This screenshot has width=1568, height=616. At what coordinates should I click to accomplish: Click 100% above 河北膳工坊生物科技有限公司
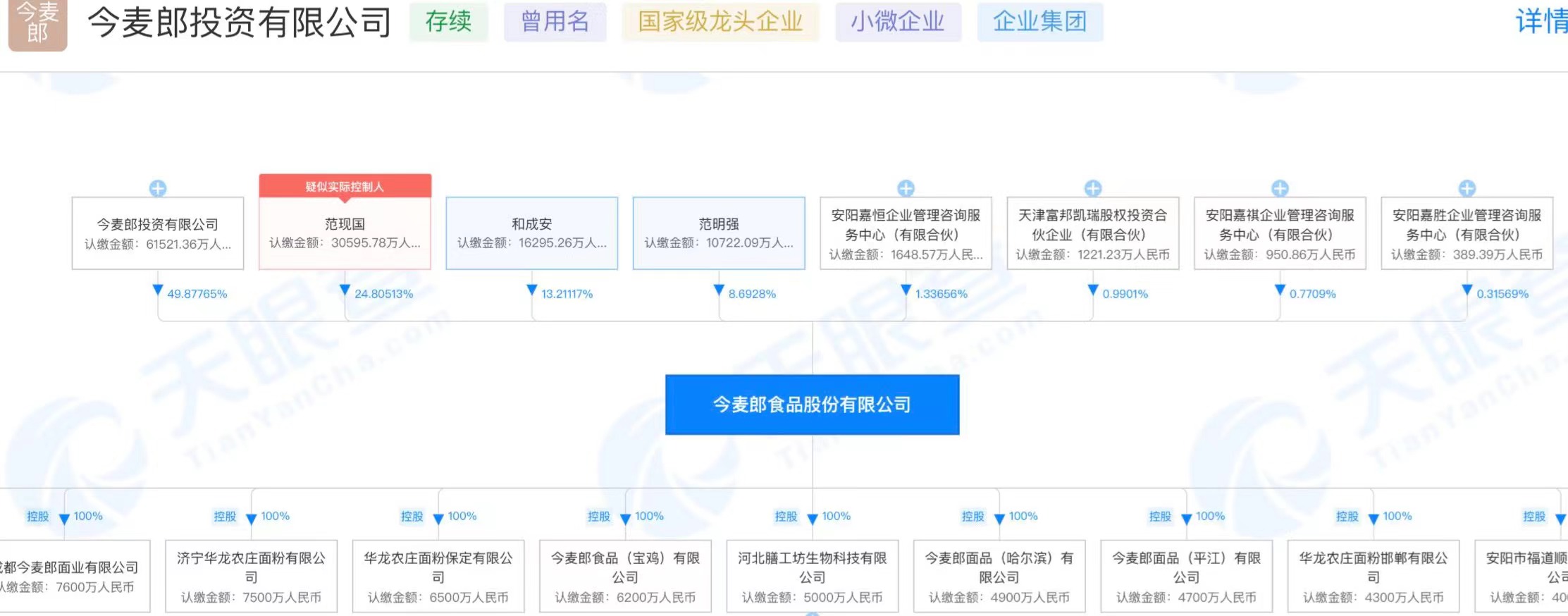point(836,516)
